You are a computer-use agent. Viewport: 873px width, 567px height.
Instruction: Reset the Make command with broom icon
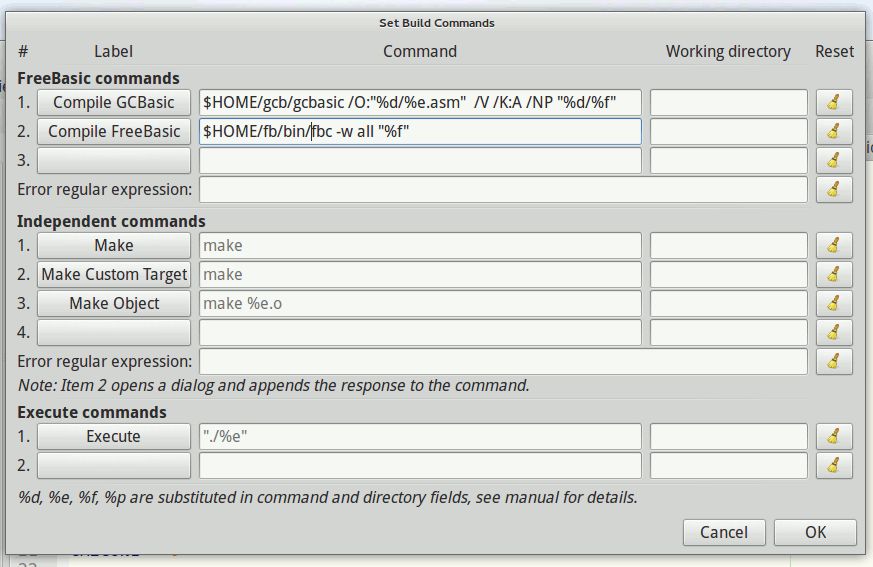[x=834, y=245]
